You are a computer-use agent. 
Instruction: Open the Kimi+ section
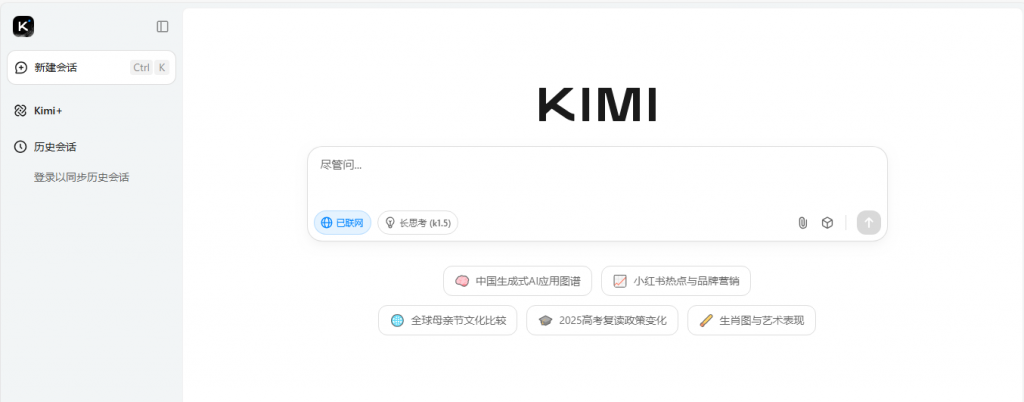[x=39, y=111]
